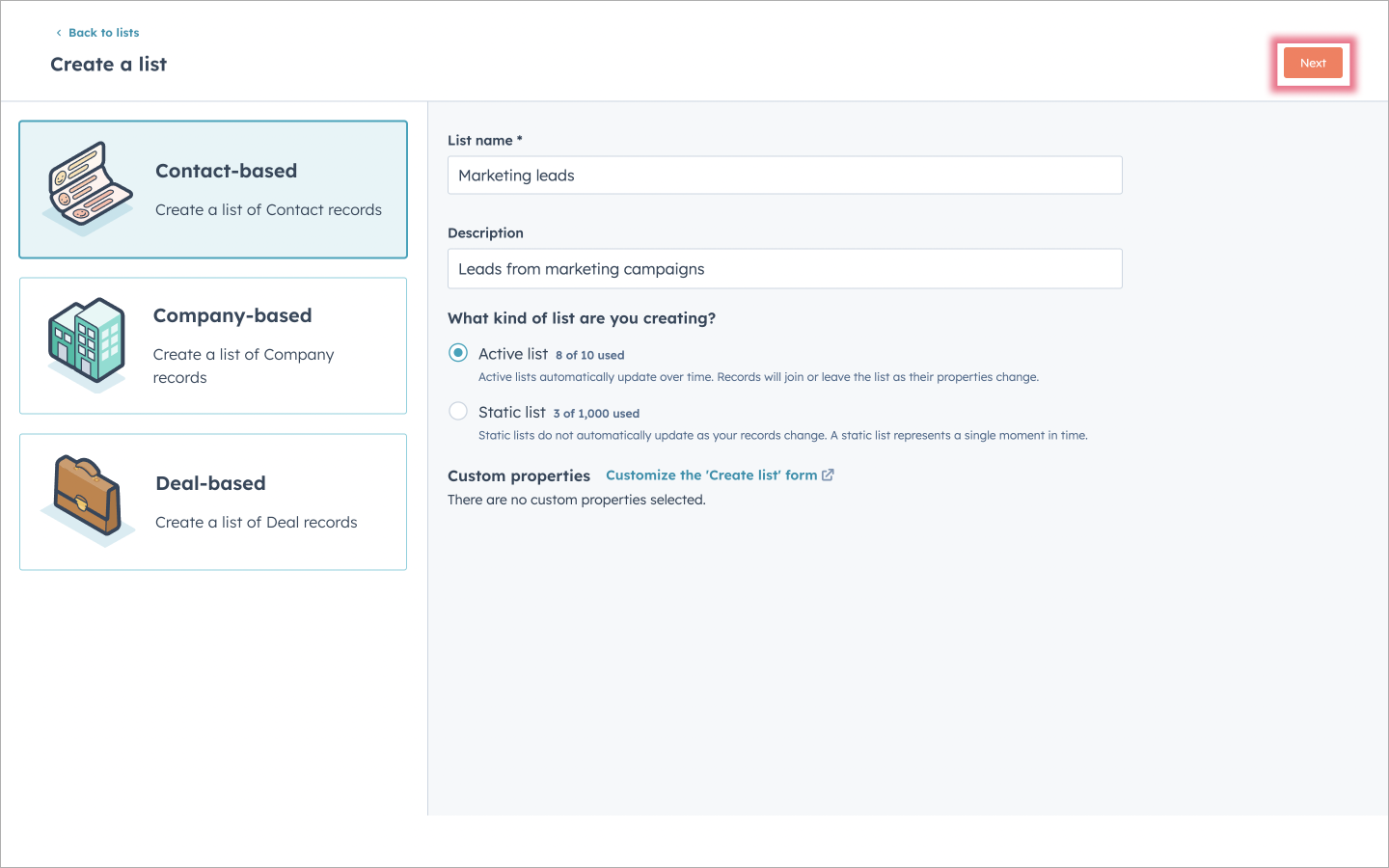
Task: Select the Active list radio button
Action: click(x=458, y=353)
